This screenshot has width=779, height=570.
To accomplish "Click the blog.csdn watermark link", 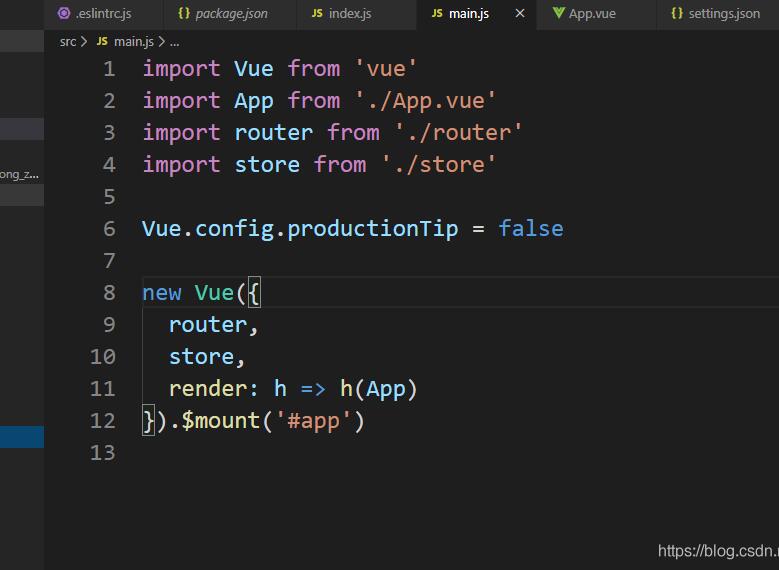I will pyautogui.click(x=716, y=551).
